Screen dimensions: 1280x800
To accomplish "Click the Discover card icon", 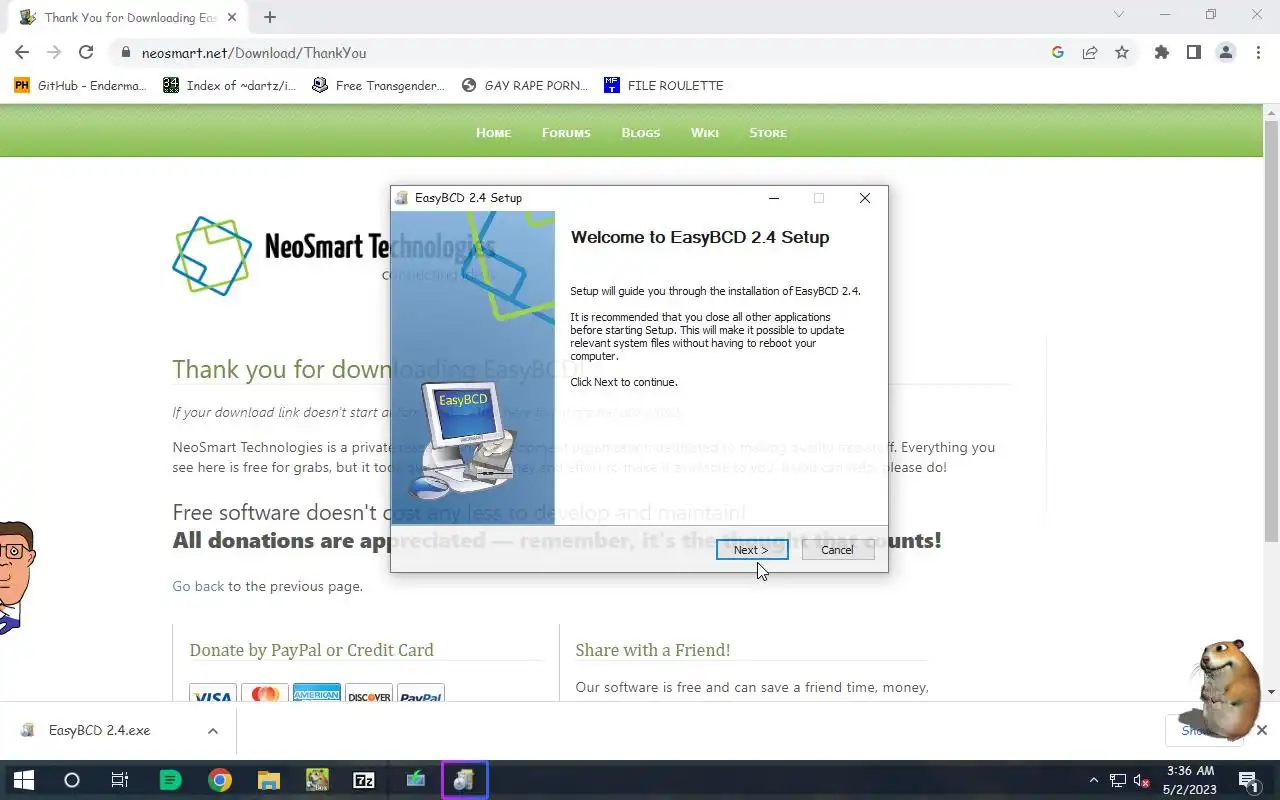I will 369,694.
